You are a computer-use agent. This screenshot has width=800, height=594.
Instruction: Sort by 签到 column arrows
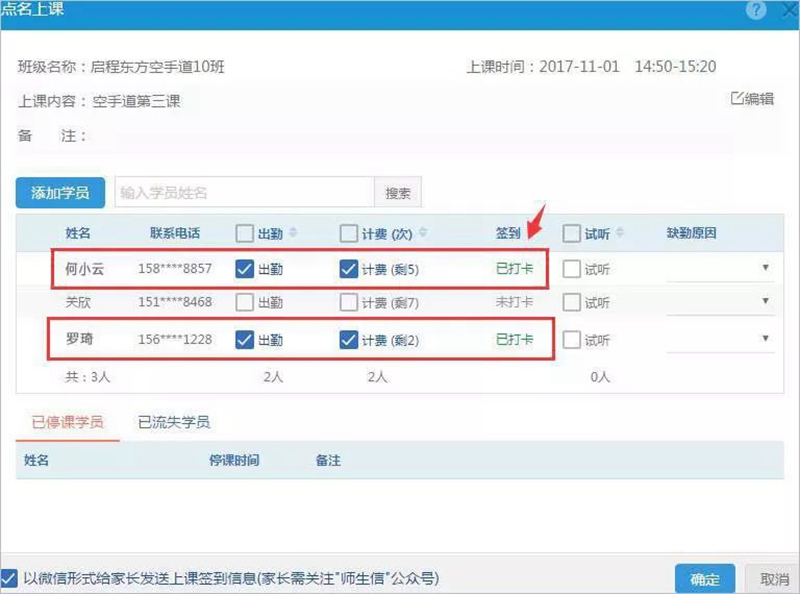click(x=527, y=233)
